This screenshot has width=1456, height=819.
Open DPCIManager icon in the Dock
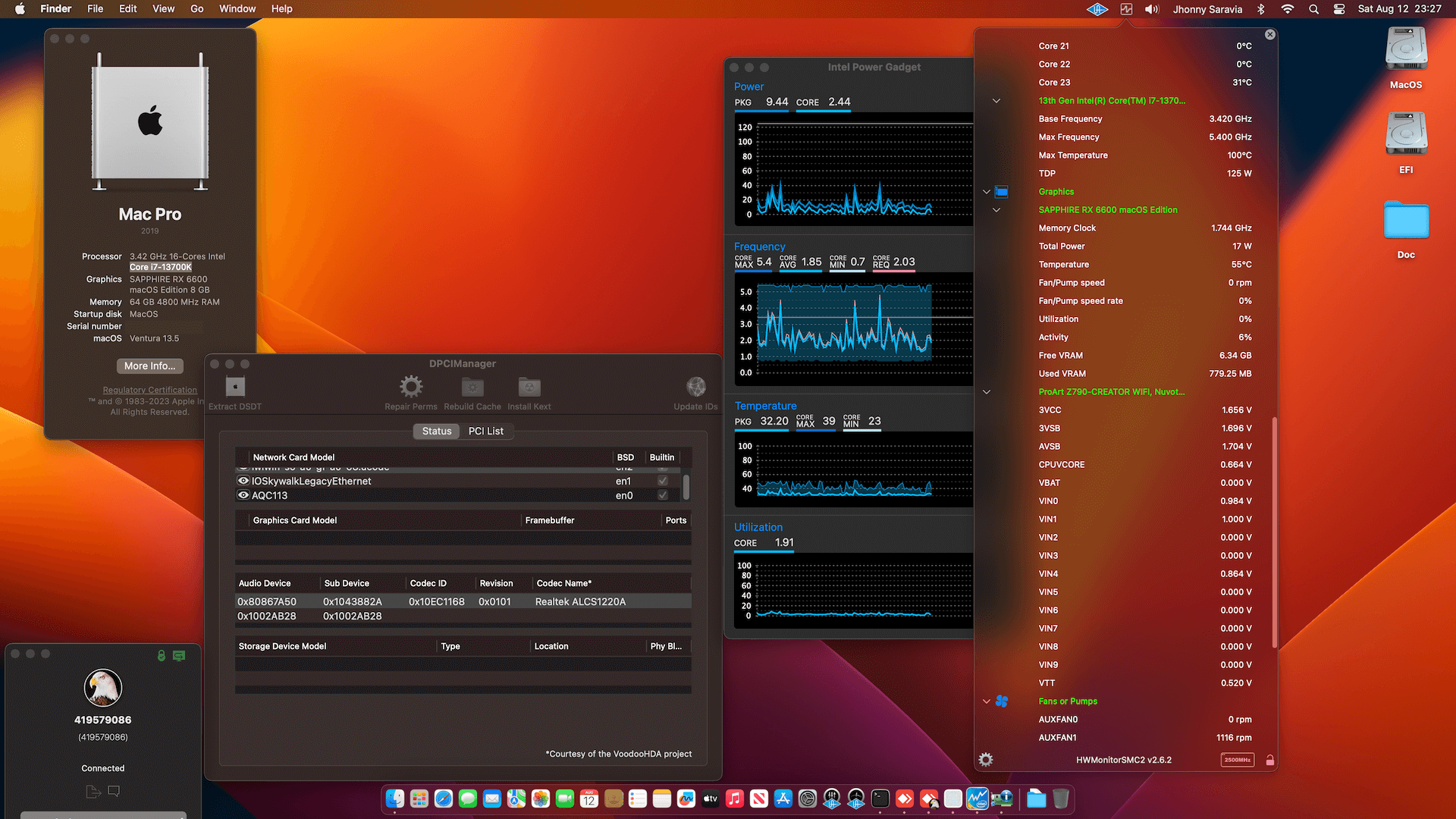[1002, 799]
